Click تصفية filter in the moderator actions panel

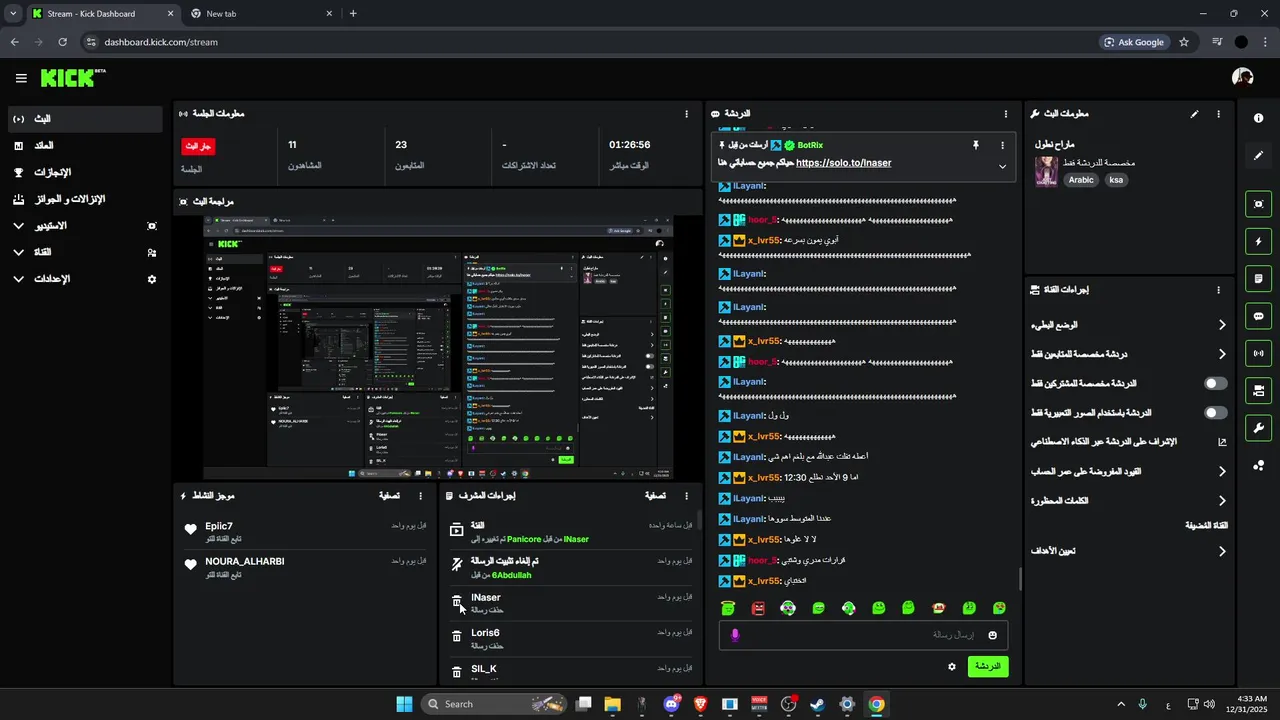(x=655, y=496)
